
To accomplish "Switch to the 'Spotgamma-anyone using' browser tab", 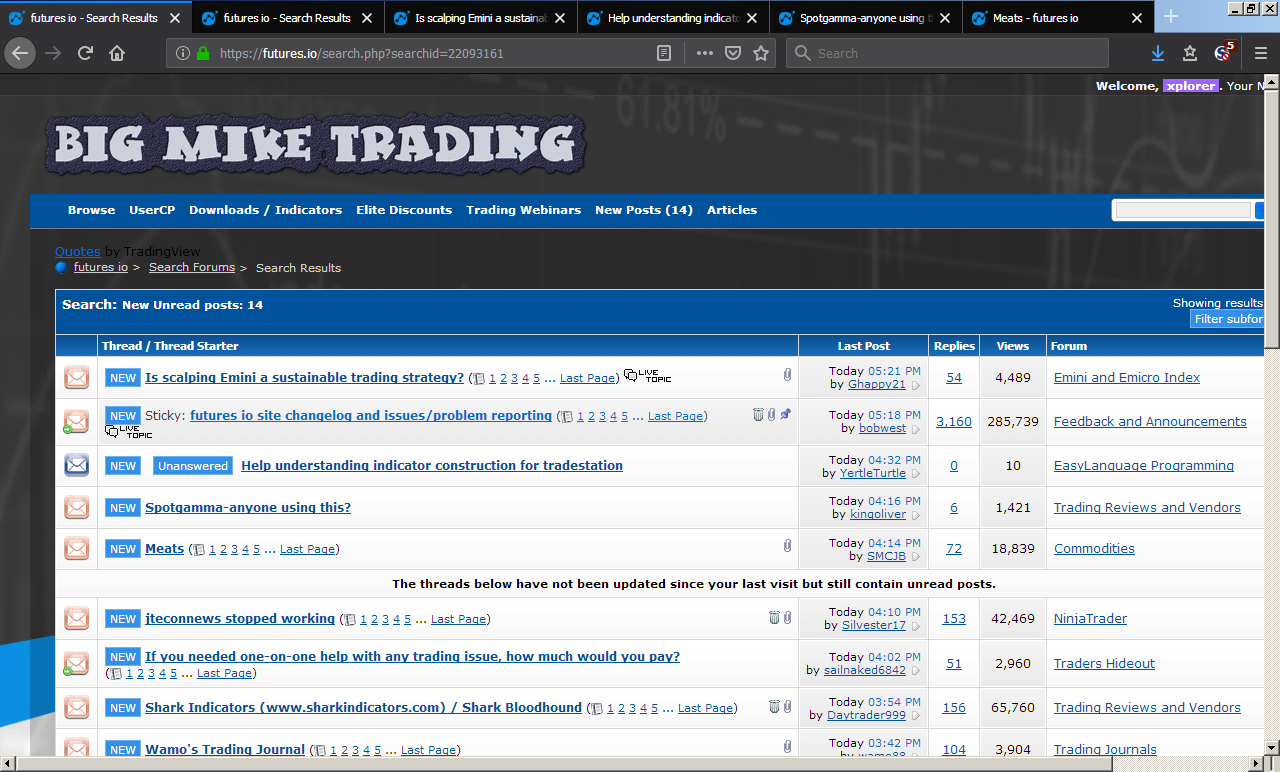I will [x=866, y=18].
